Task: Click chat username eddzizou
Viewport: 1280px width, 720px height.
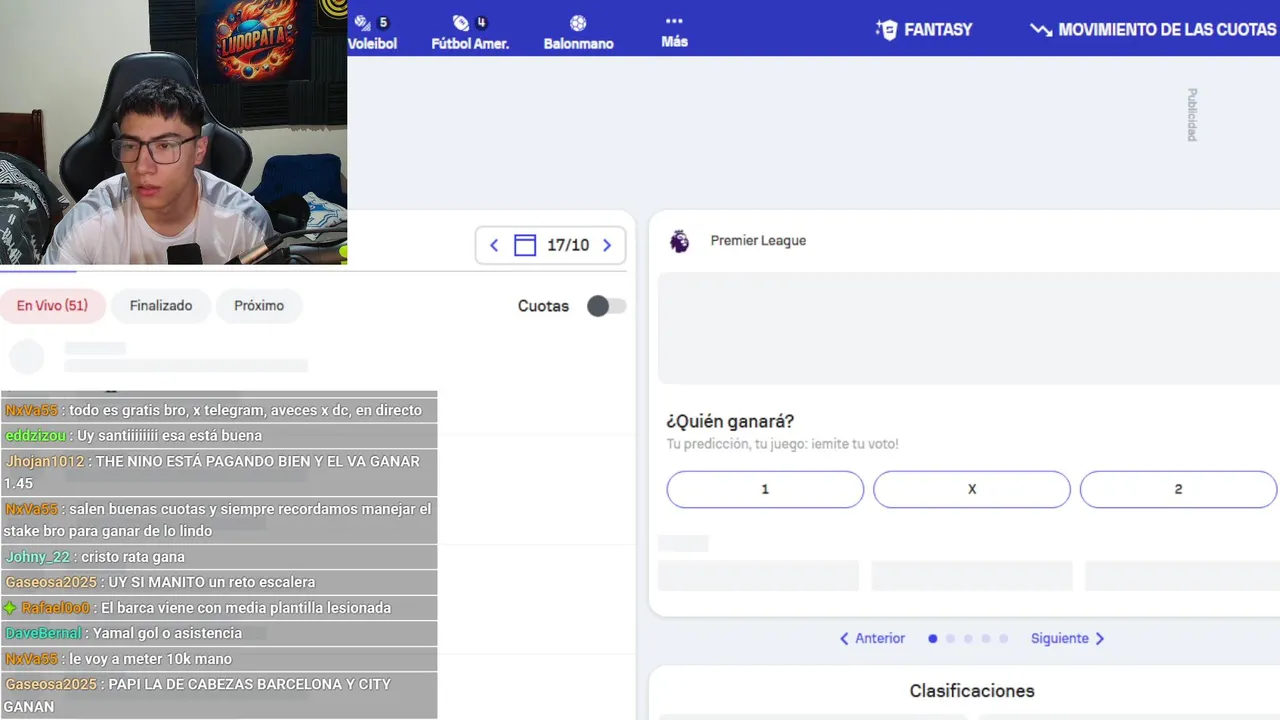Action: click(x=36, y=435)
